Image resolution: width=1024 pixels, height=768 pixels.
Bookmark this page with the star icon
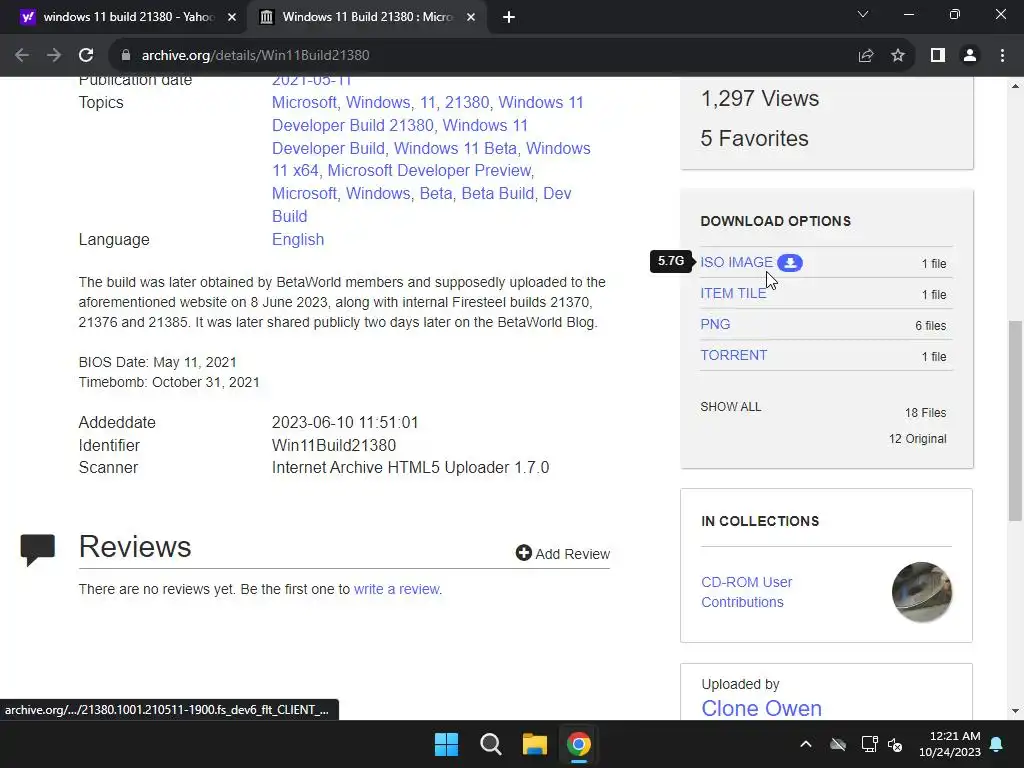point(898,56)
